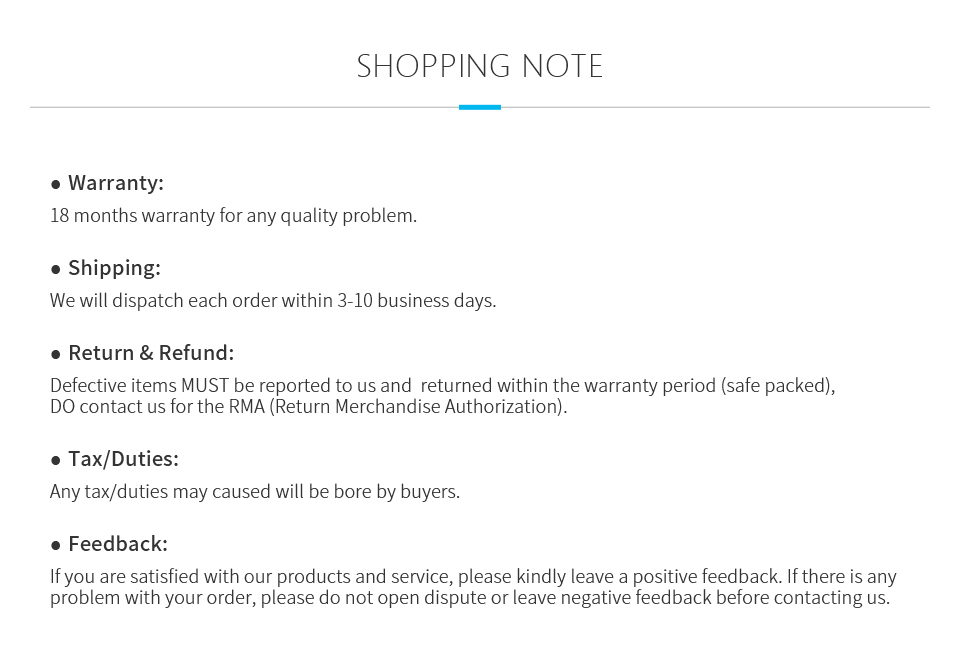
Task: Click the 18 months warranty sentence
Action: click(233, 216)
